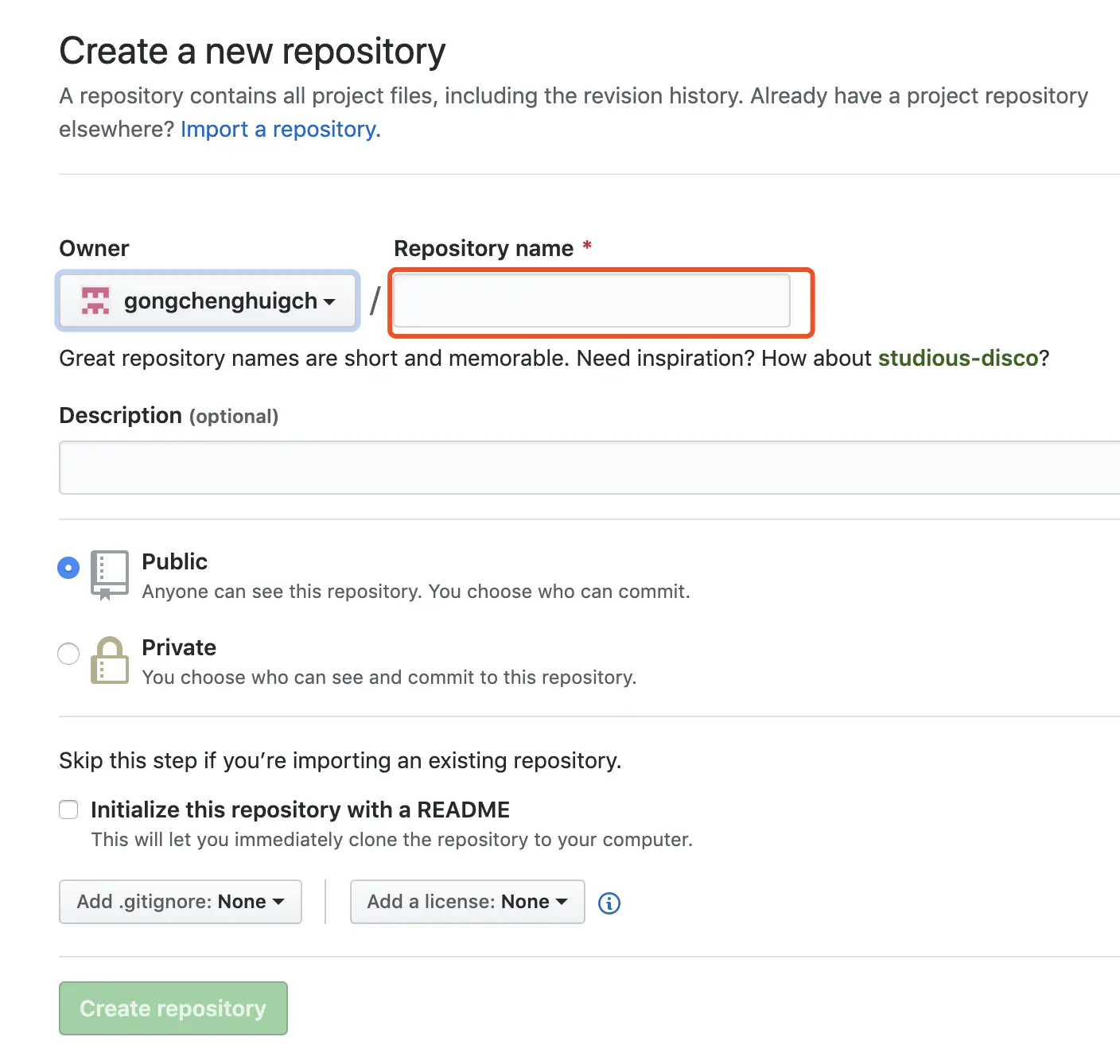Expand the Add .gitignore dropdown
Screen dimensions: 1120x1064
click(180, 901)
